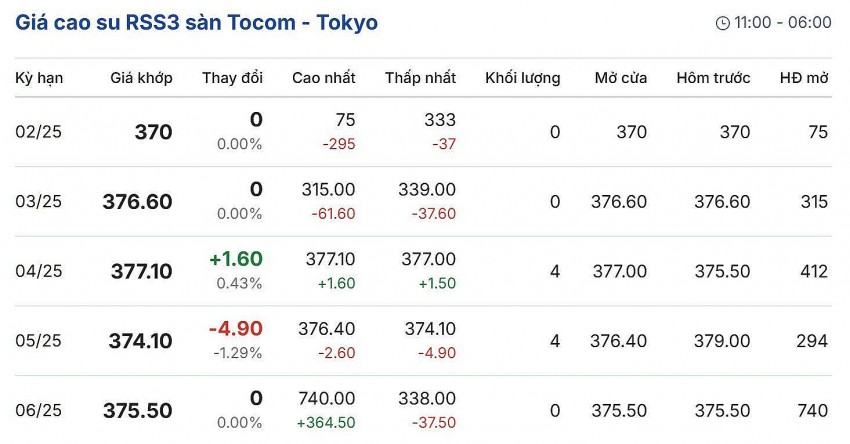Select the Khối lượng column header
This screenshot has height=444, width=850.
pos(522,78)
